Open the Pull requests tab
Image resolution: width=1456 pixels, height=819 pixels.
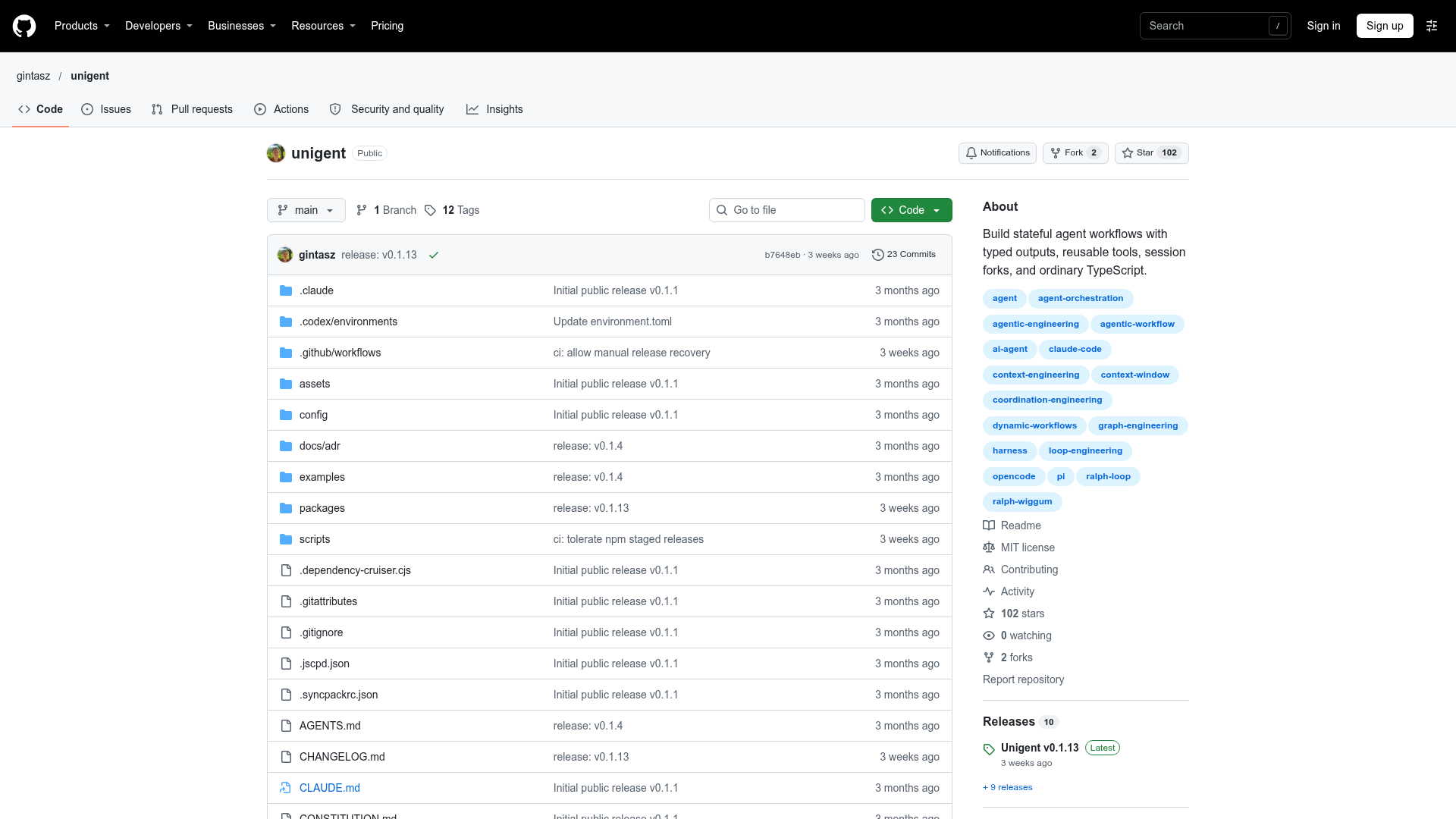pos(192,109)
